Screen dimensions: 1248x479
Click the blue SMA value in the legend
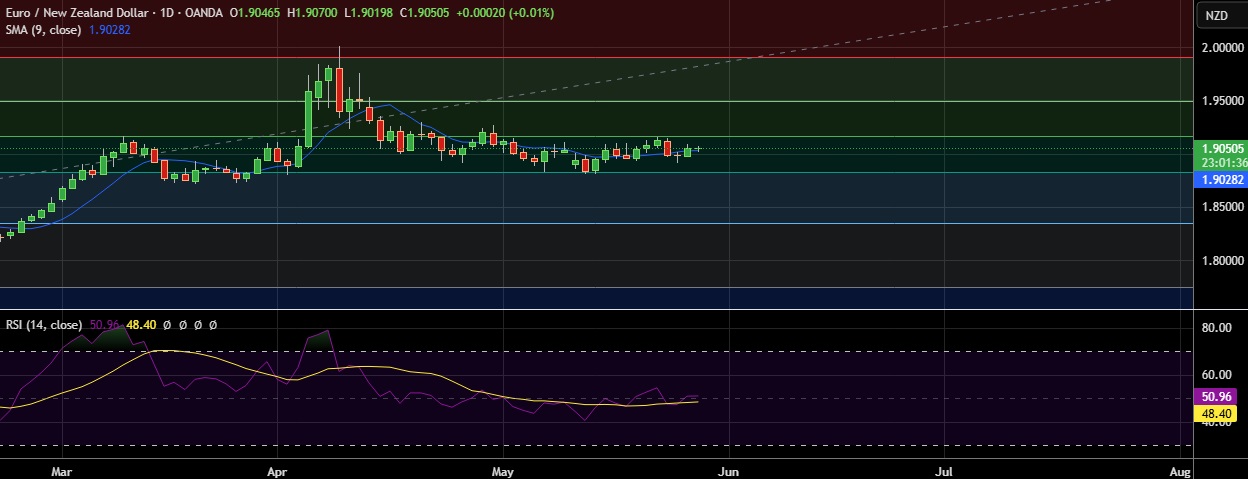point(111,30)
